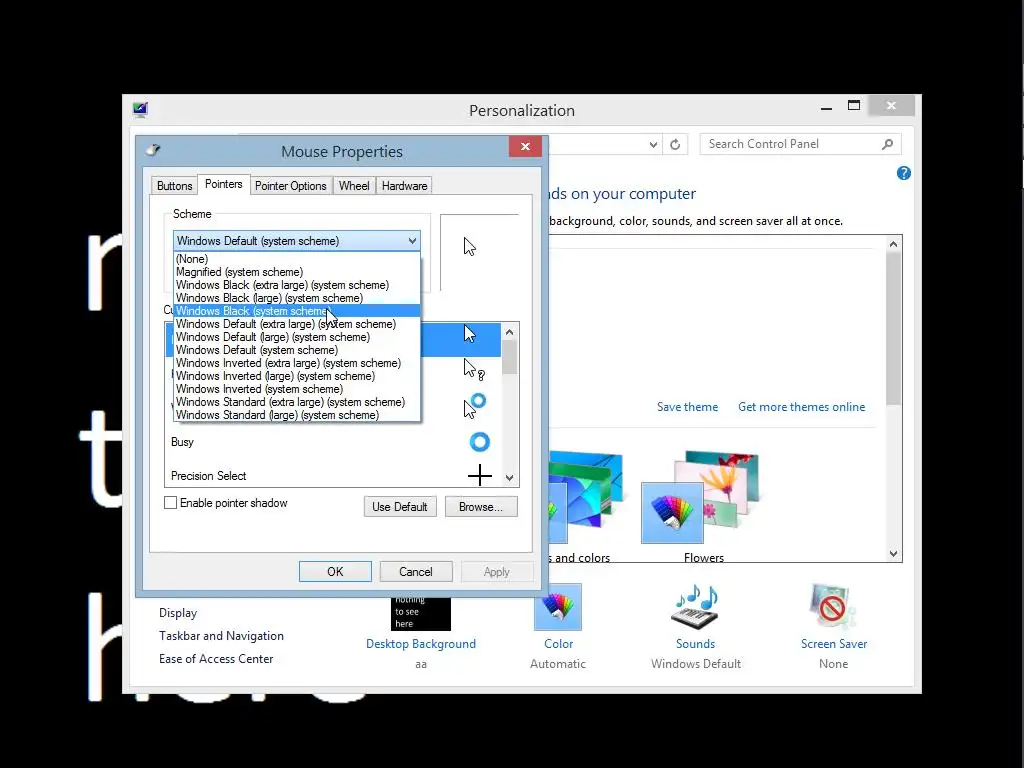This screenshot has width=1024, height=768.
Task: Open Ease of Access Center link
Action: pos(216,659)
